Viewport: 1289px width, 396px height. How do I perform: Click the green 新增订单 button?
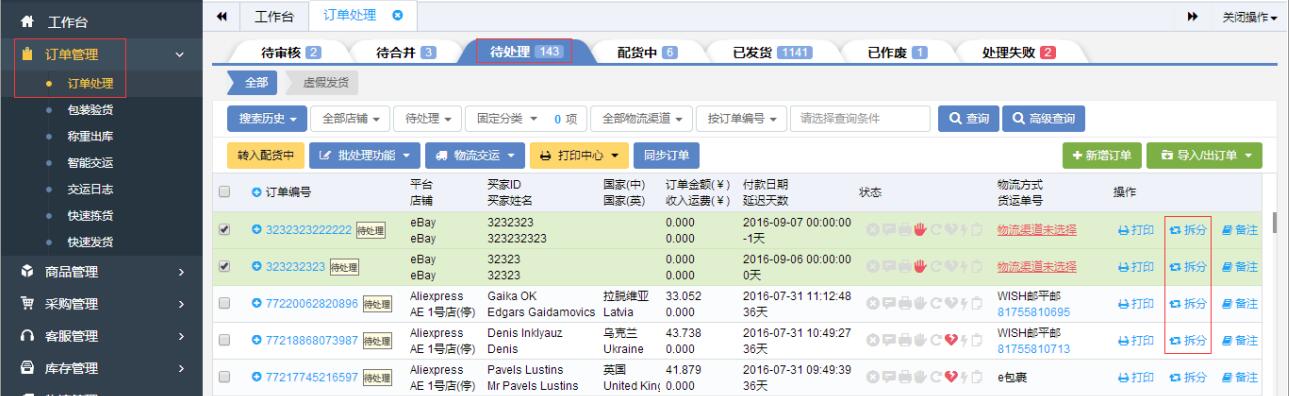click(1103, 156)
